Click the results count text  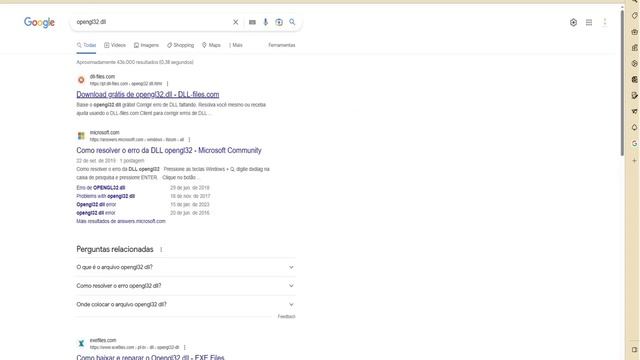(135, 62)
